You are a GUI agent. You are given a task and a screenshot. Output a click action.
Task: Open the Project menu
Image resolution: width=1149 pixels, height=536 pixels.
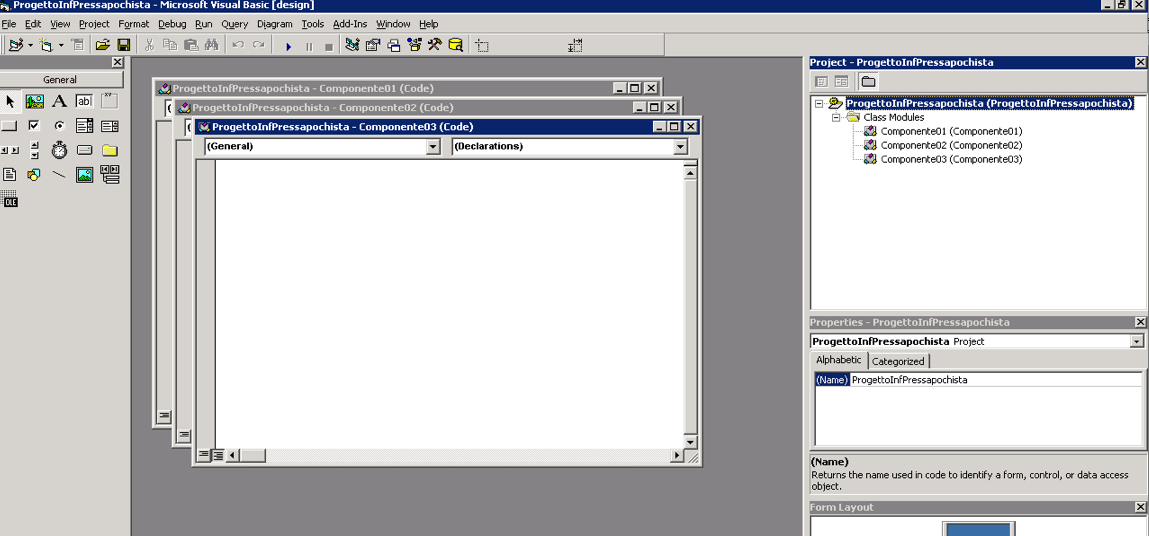(95, 24)
